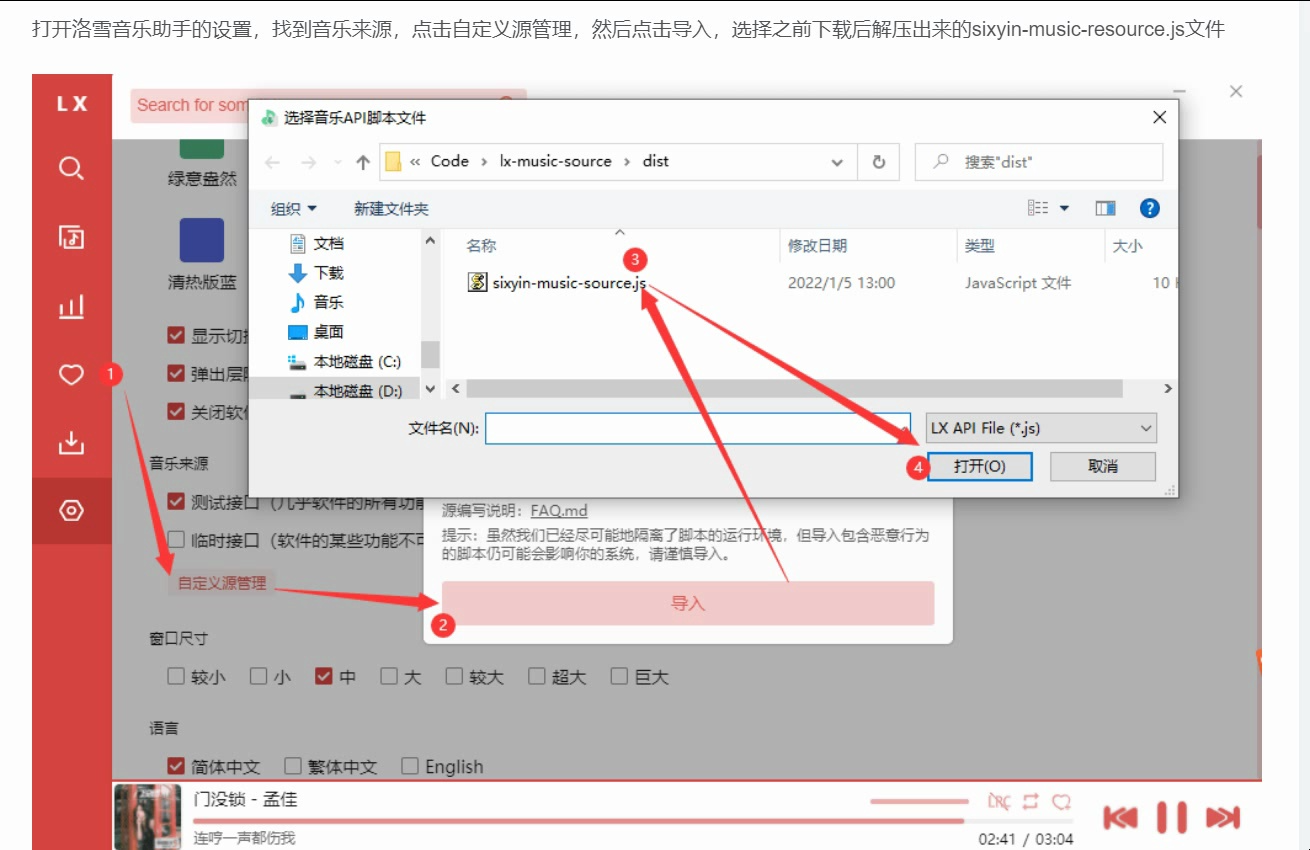The width and height of the screenshot is (1310, 850).
Task: Click the heart-shaped add-to-favorites icon in player bar
Action: pyautogui.click(x=1062, y=801)
